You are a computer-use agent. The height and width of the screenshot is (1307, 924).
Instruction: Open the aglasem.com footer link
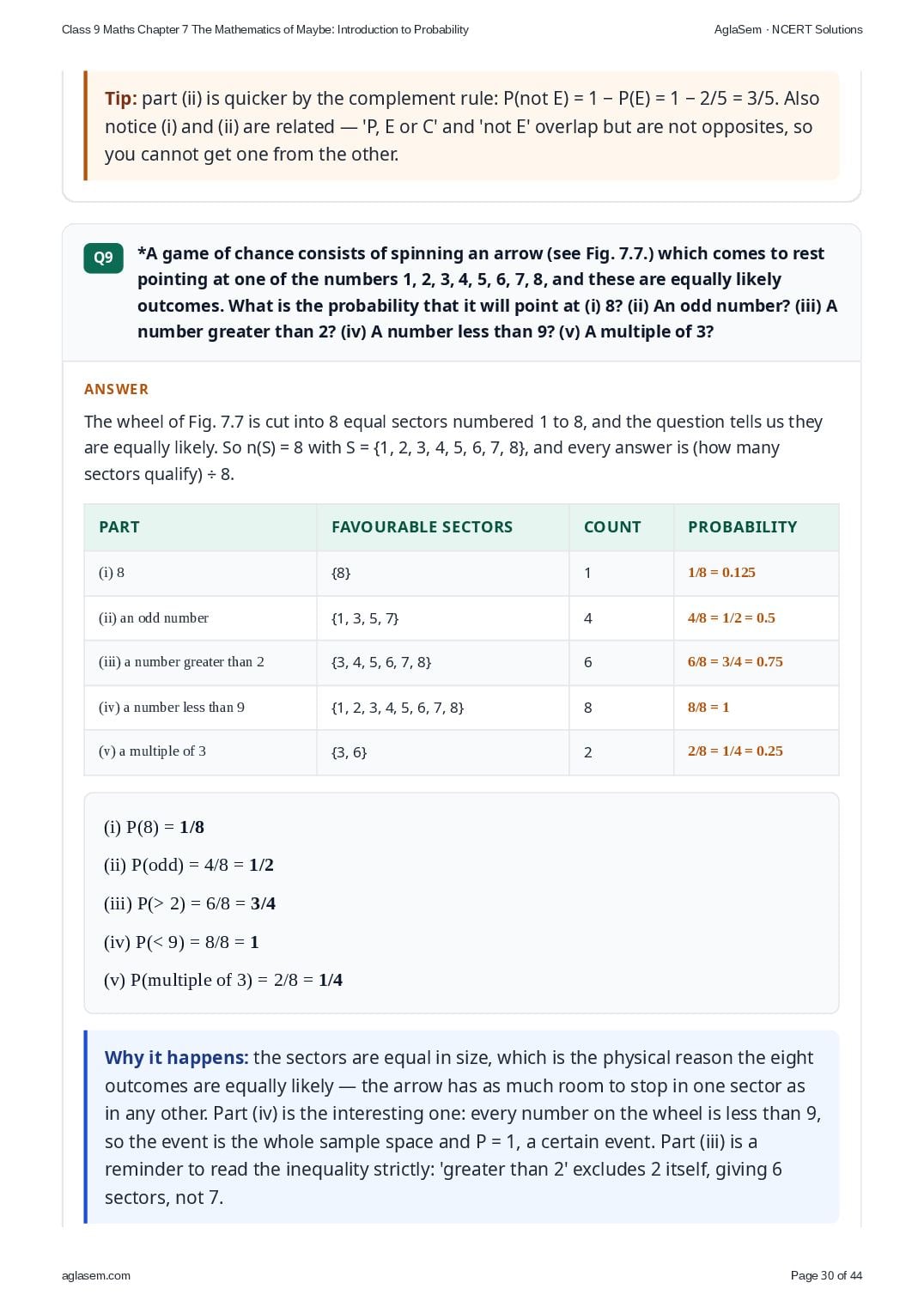click(x=96, y=1275)
